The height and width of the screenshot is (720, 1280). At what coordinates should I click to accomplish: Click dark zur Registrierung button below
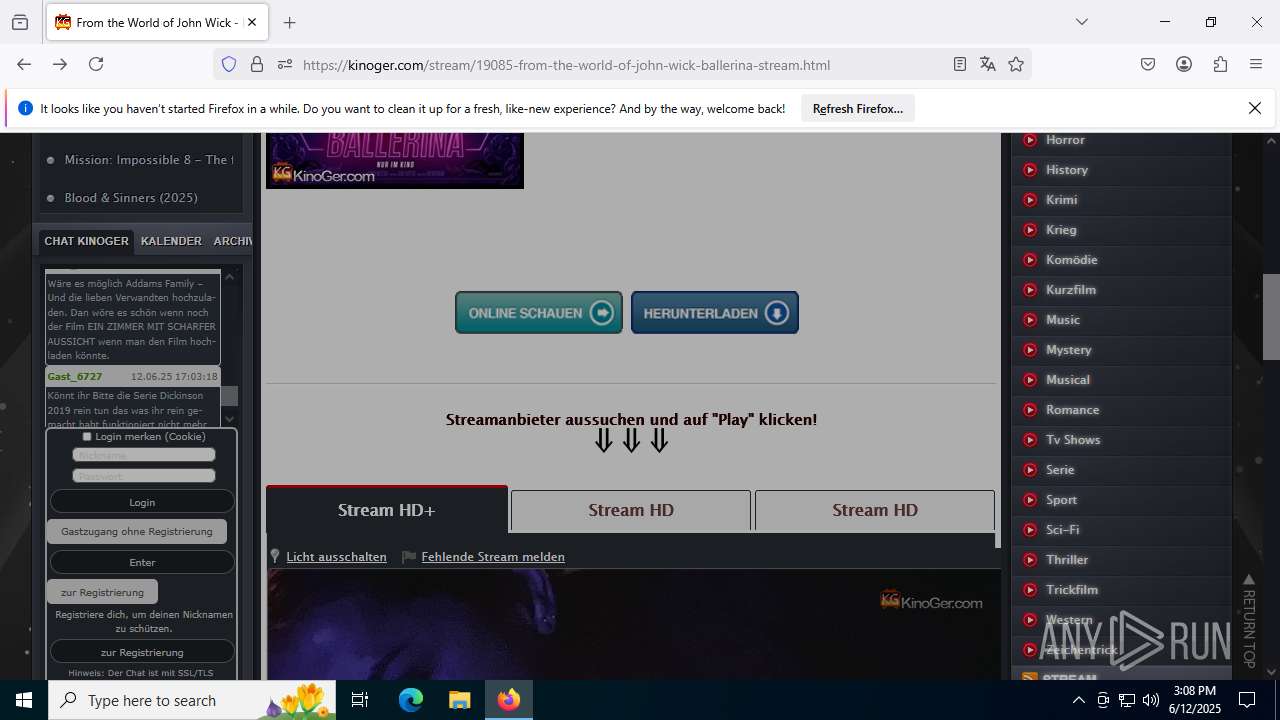(x=142, y=652)
